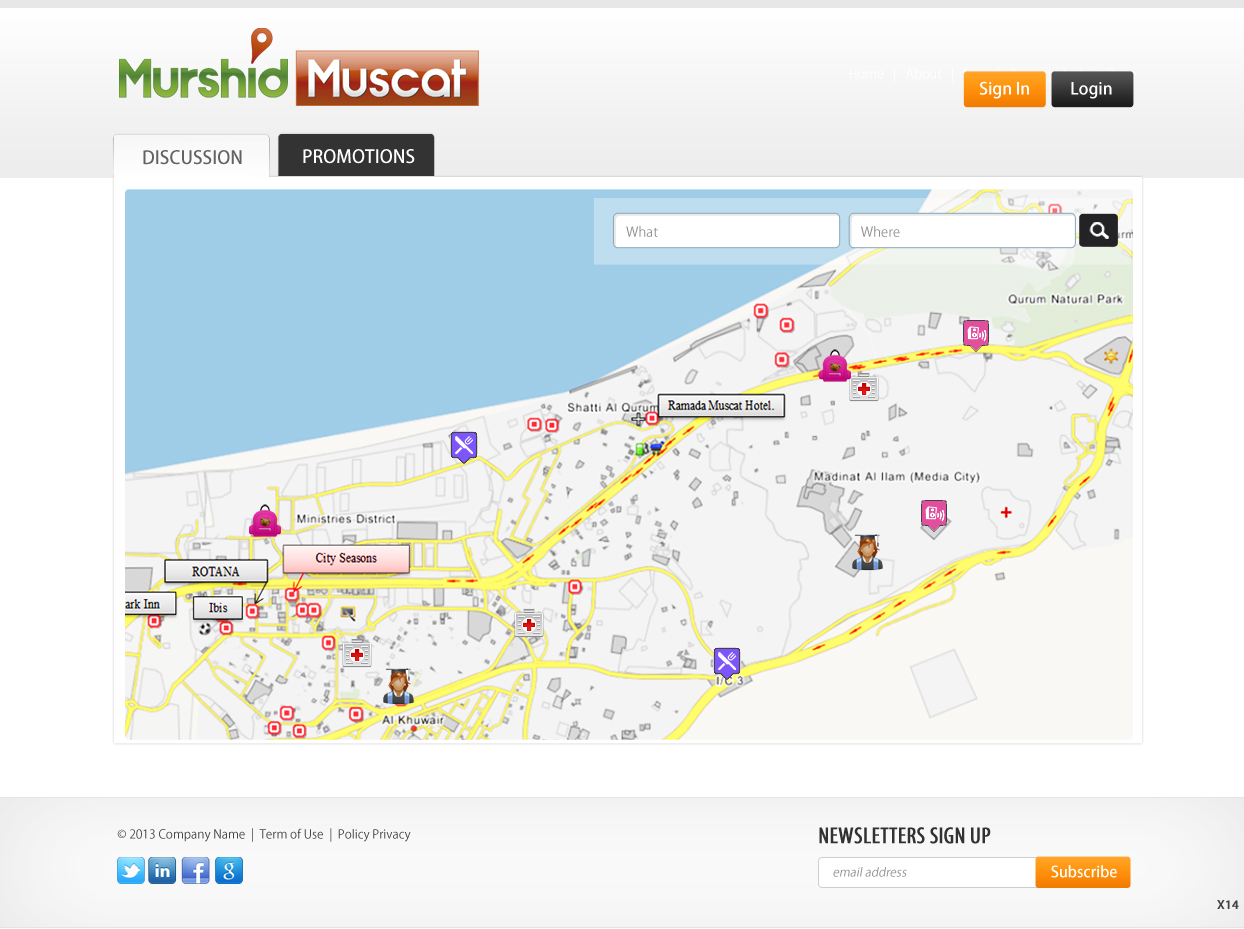Image resolution: width=1244 pixels, height=929 pixels.
Task: Click the Murshid Muscat logo
Action: pos(298,68)
